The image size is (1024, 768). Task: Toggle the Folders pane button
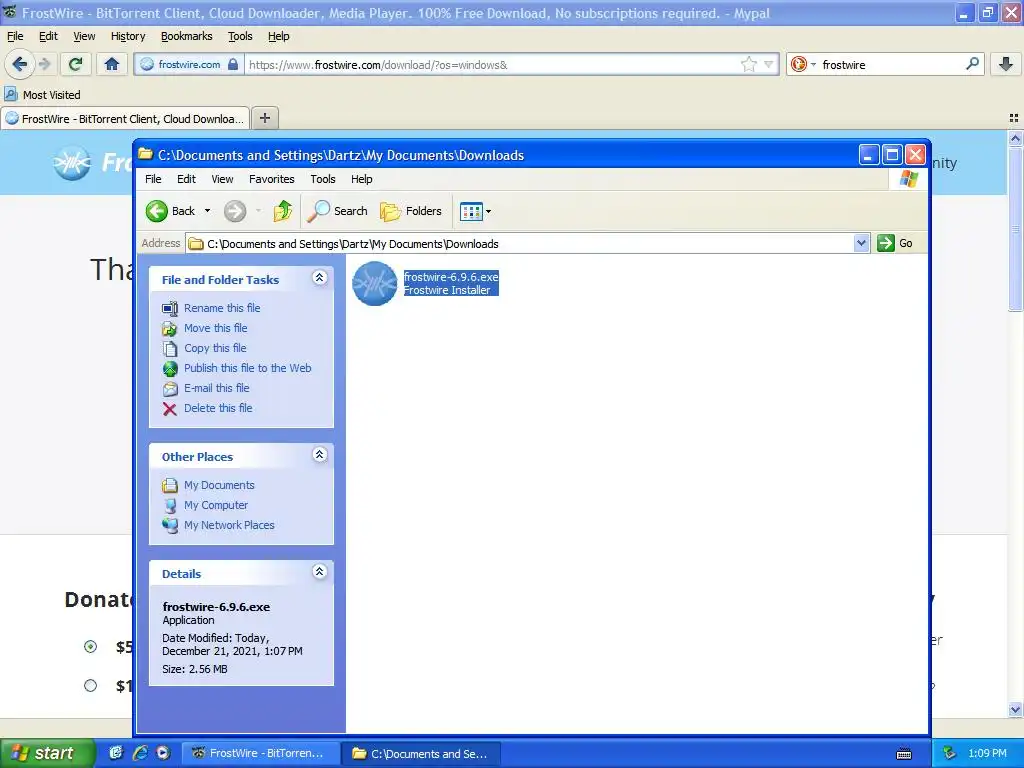click(411, 211)
